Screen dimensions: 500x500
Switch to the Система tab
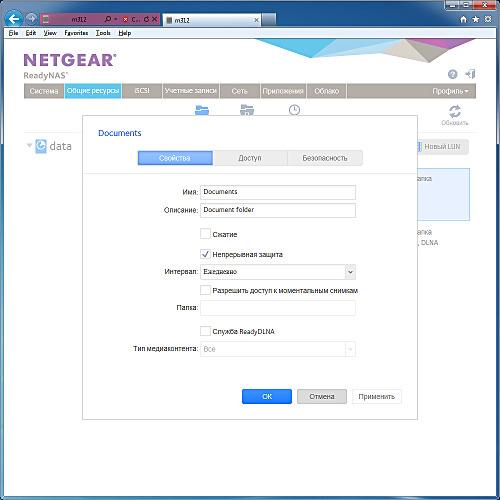click(x=44, y=91)
